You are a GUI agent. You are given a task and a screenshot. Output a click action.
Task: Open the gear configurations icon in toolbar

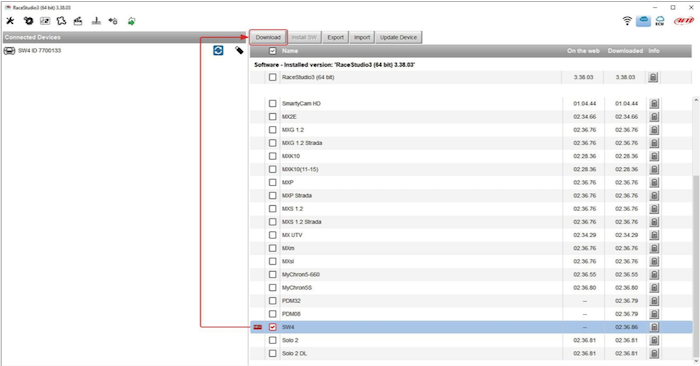[28, 21]
